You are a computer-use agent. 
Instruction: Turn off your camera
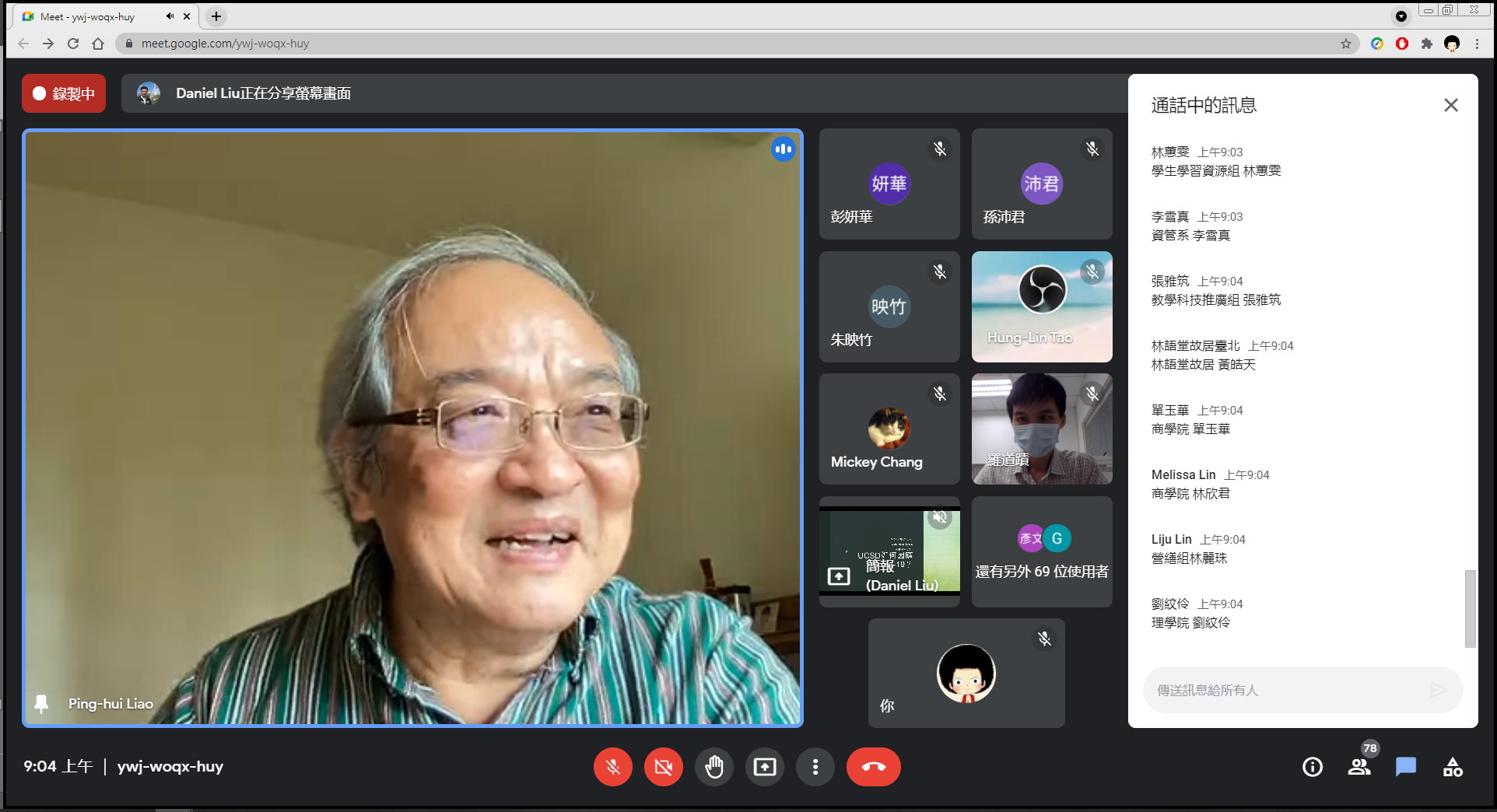click(x=663, y=767)
